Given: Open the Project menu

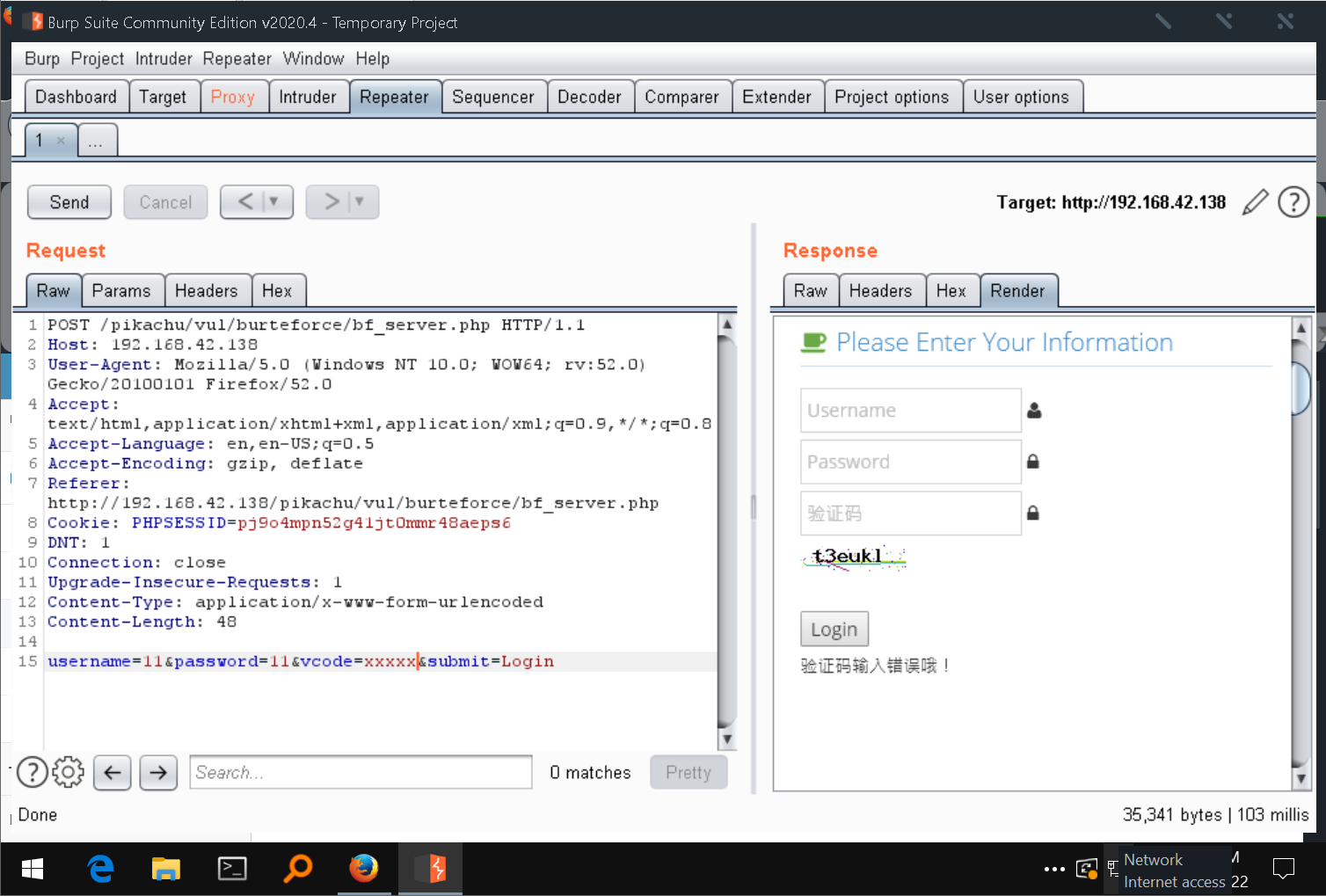Looking at the screenshot, I should [x=98, y=59].
